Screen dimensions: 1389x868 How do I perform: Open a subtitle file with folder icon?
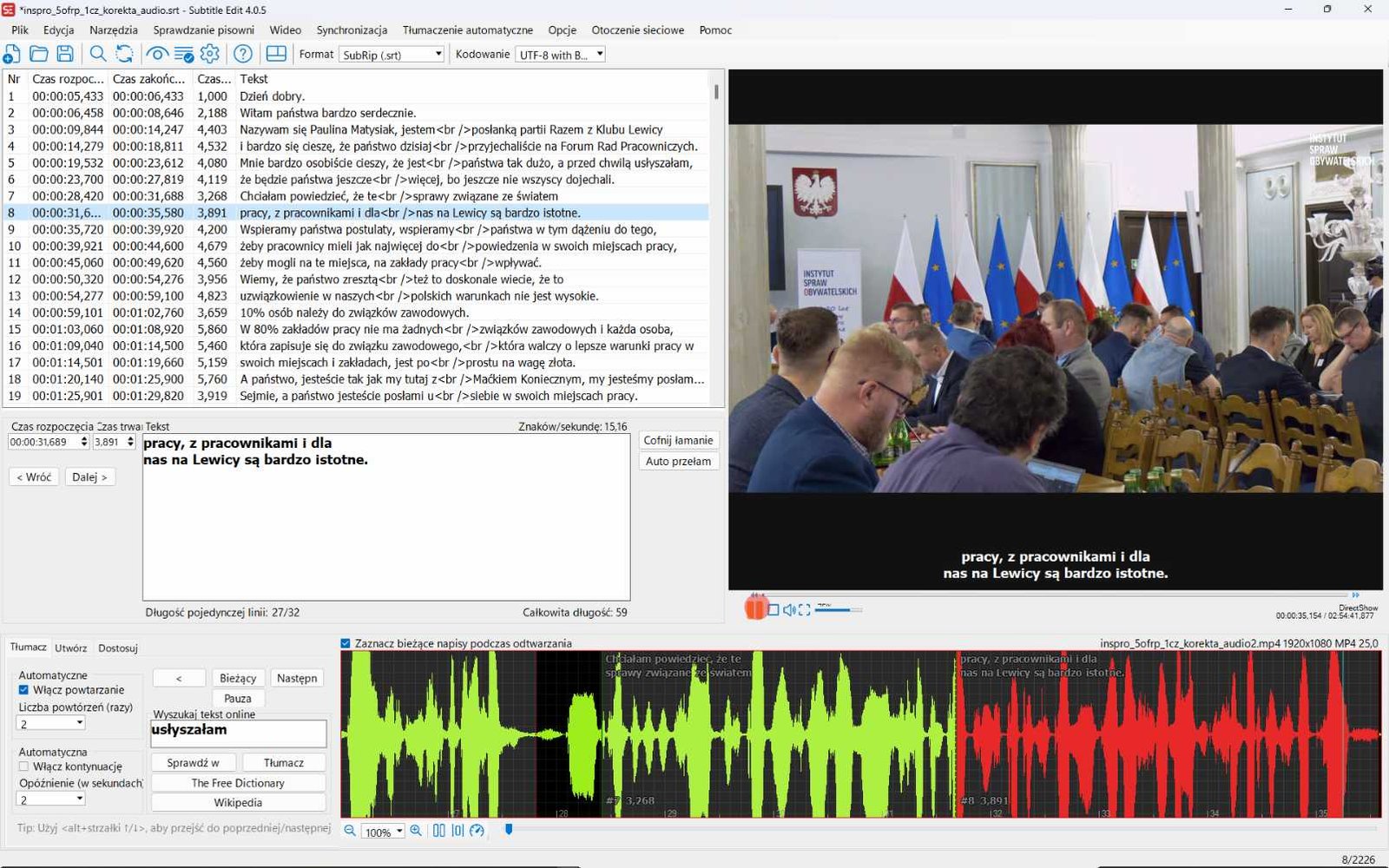(x=38, y=54)
